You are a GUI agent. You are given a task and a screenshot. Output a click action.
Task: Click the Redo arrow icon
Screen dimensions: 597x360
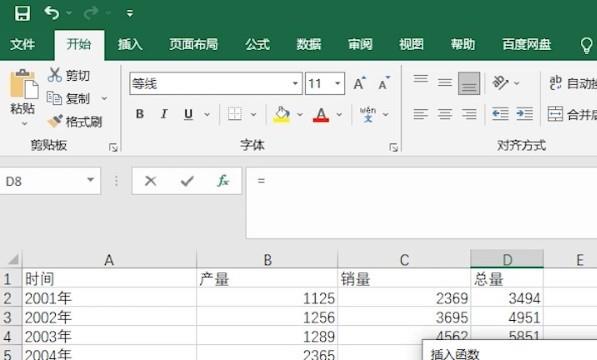pos(91,13)
